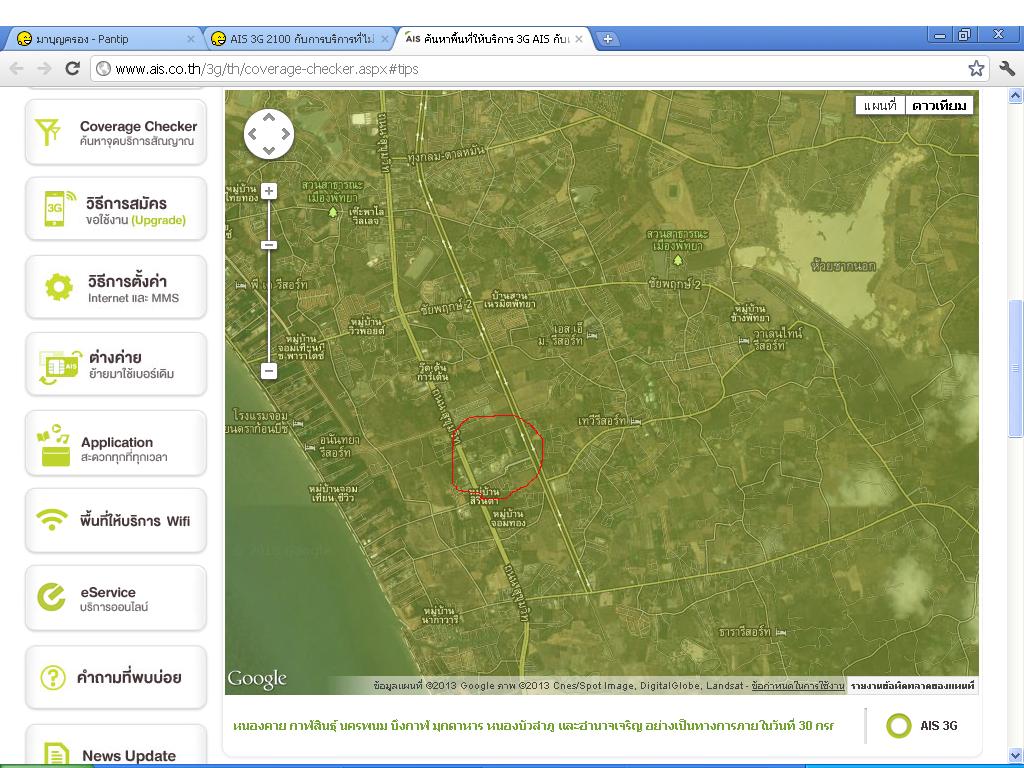This screenshot has height=768, width=1024.
Task: Open the Coverage Checker antenna icon
Action: point(48,132)
